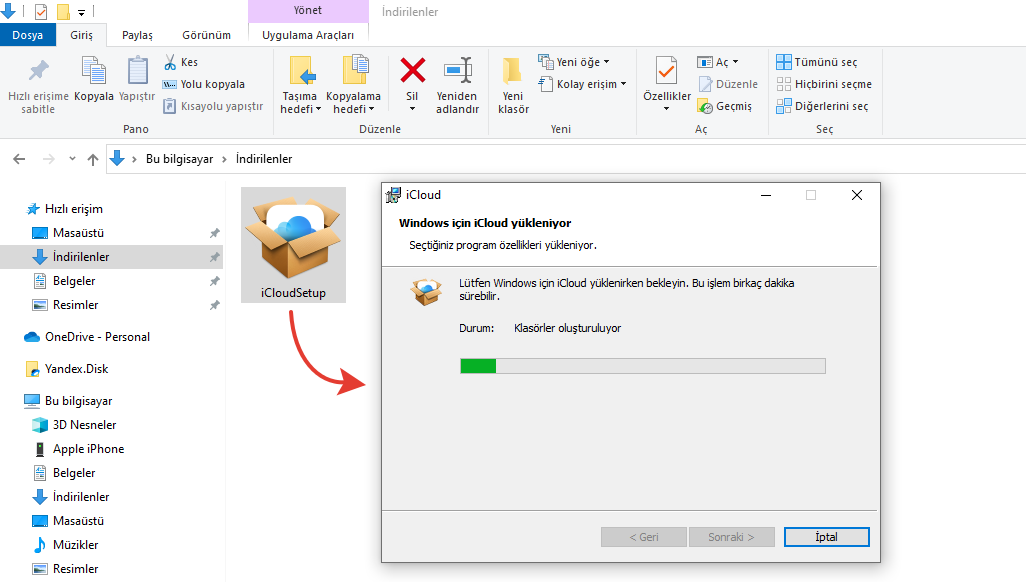Create a new folder with Yeni klasör
This screenshot has height=582, width=1026.
(x=513, y=71)
